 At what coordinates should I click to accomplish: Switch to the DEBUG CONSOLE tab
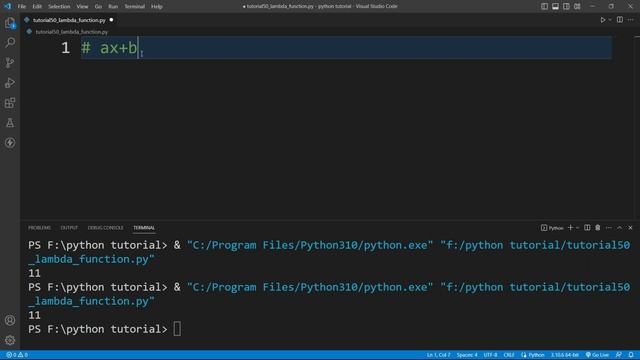[105, 228]
